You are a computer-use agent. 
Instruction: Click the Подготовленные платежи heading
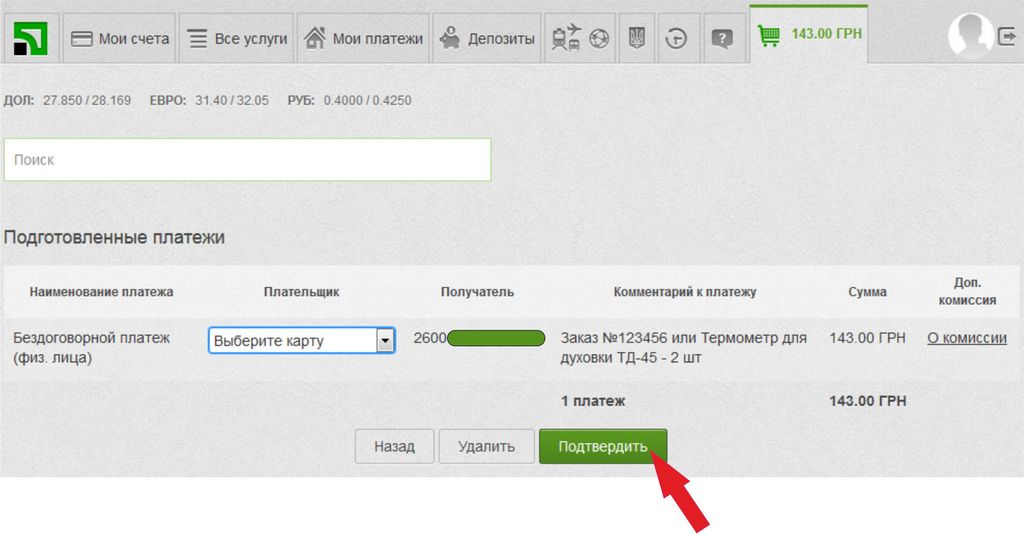pyautogui.click(x=114, y=237)
